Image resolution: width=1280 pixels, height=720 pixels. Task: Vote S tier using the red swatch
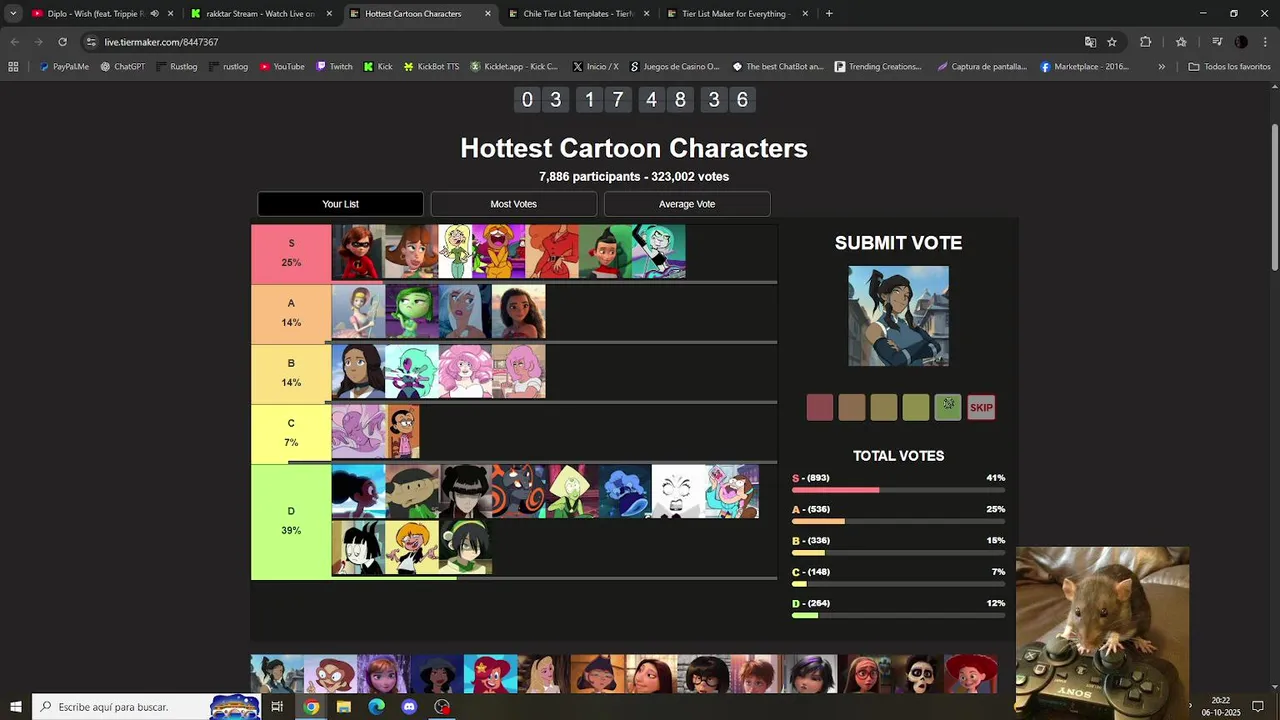pyautogui.click(x=819, y=407)
